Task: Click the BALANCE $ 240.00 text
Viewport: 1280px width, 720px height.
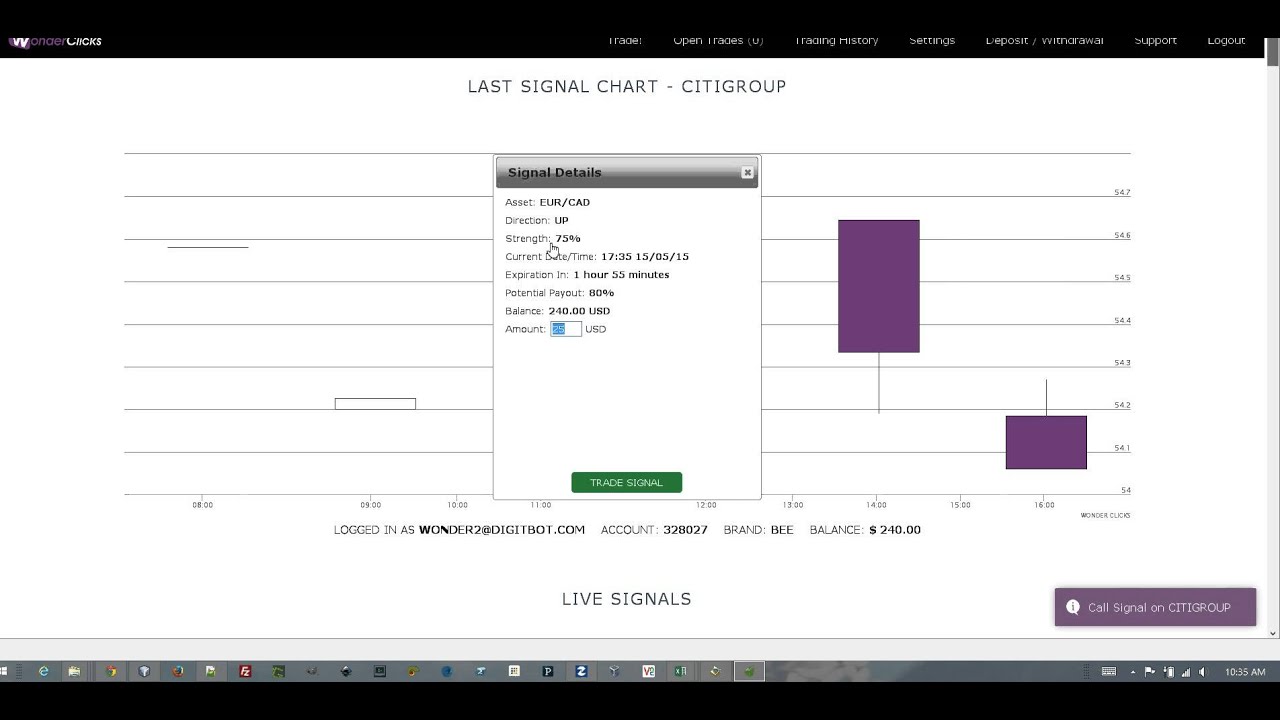Action: [x=865, y=530]
